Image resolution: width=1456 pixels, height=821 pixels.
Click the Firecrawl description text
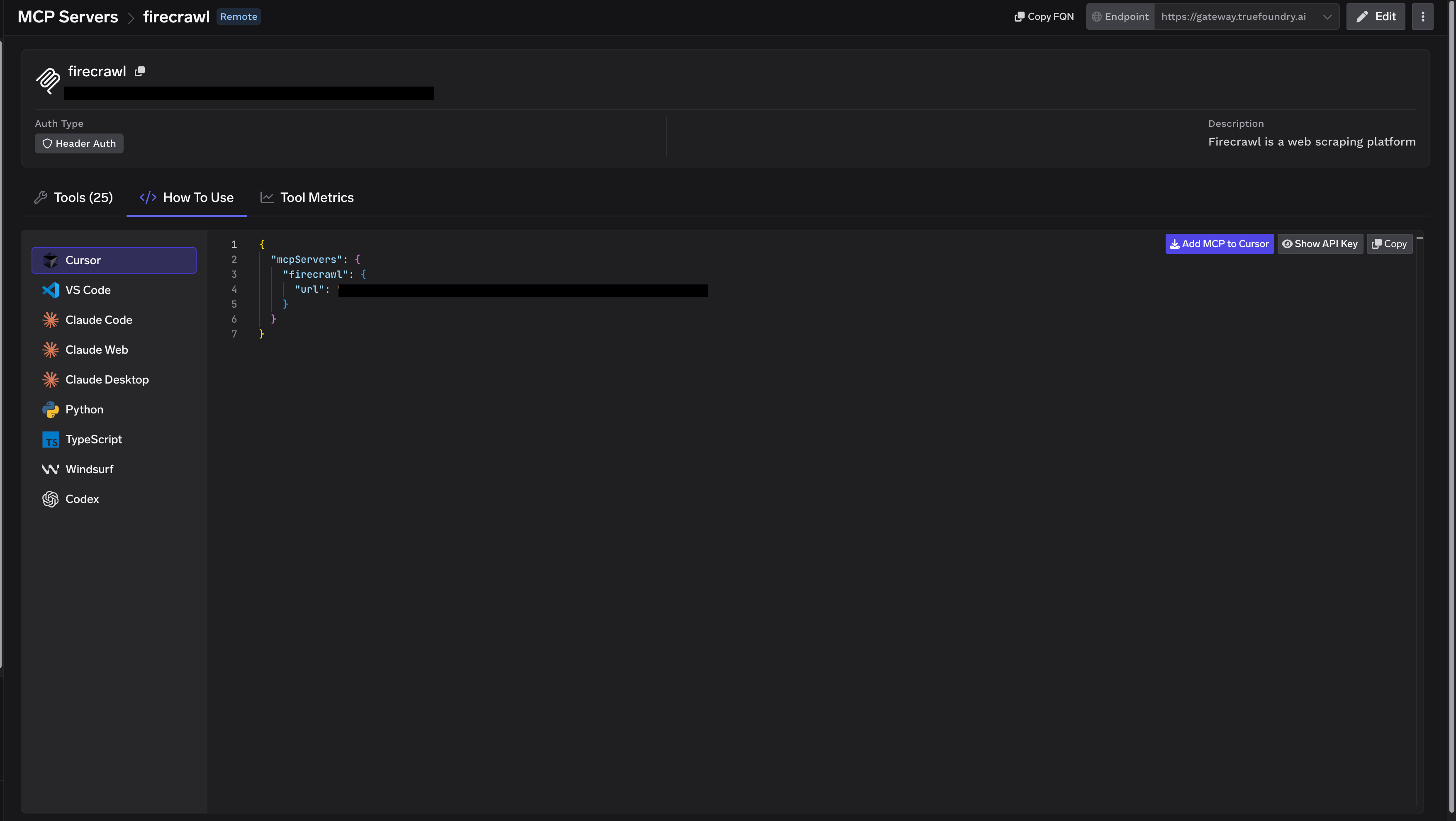tap(1312, 142)
